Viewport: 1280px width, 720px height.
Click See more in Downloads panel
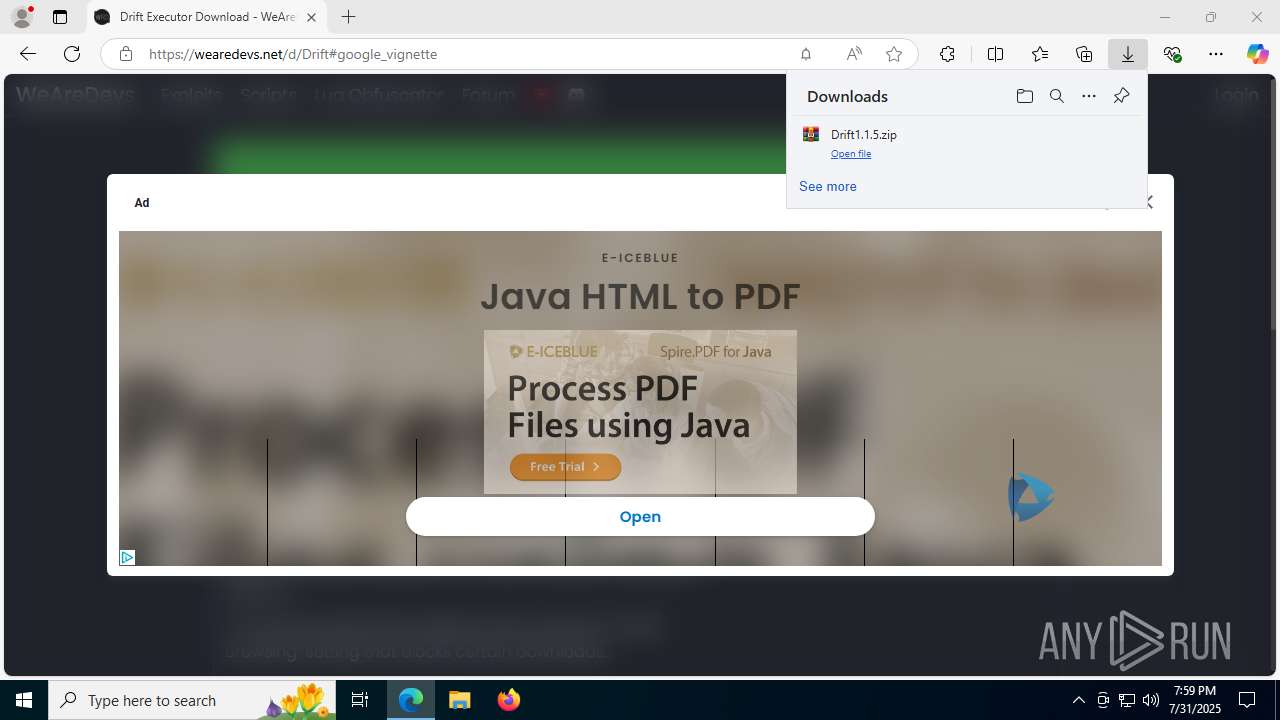827,186
